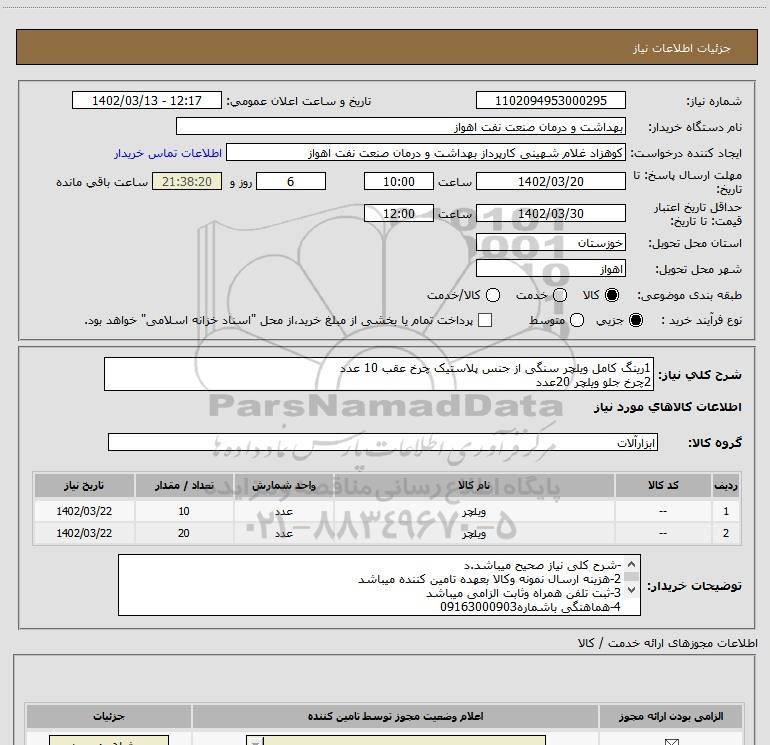Viewport: 770px width, 745px height.
Task: Click the جزئیات permits column header
Action: [x=109, y=717]
